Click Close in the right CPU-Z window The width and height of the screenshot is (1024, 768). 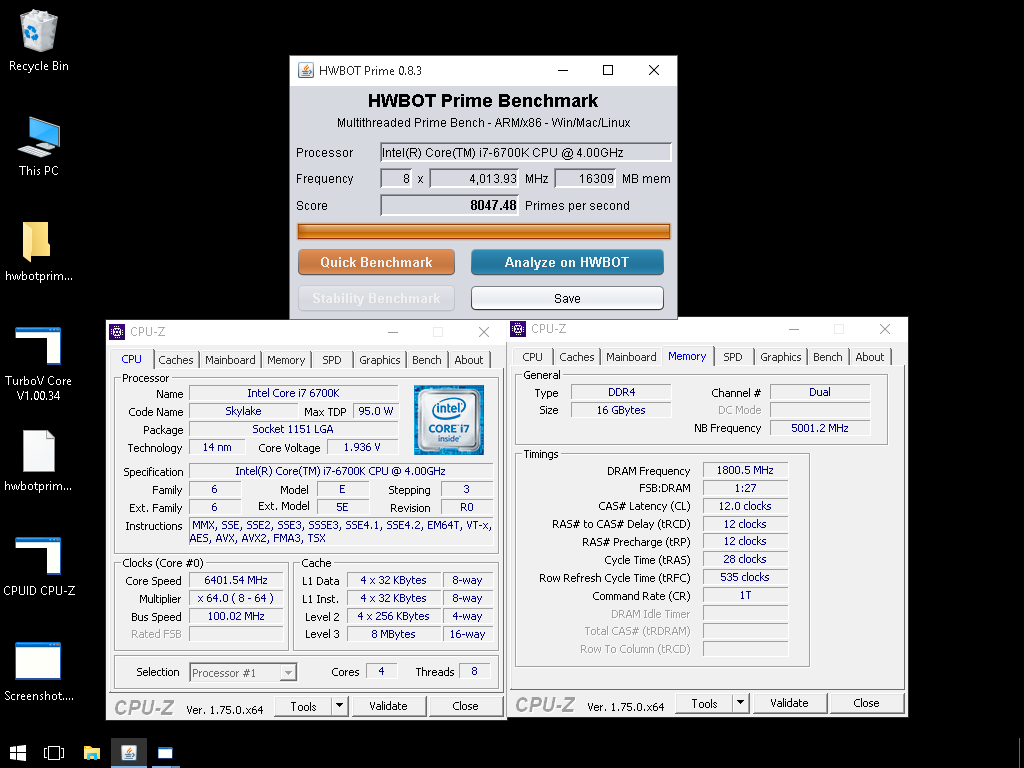[x=867, y=703]
